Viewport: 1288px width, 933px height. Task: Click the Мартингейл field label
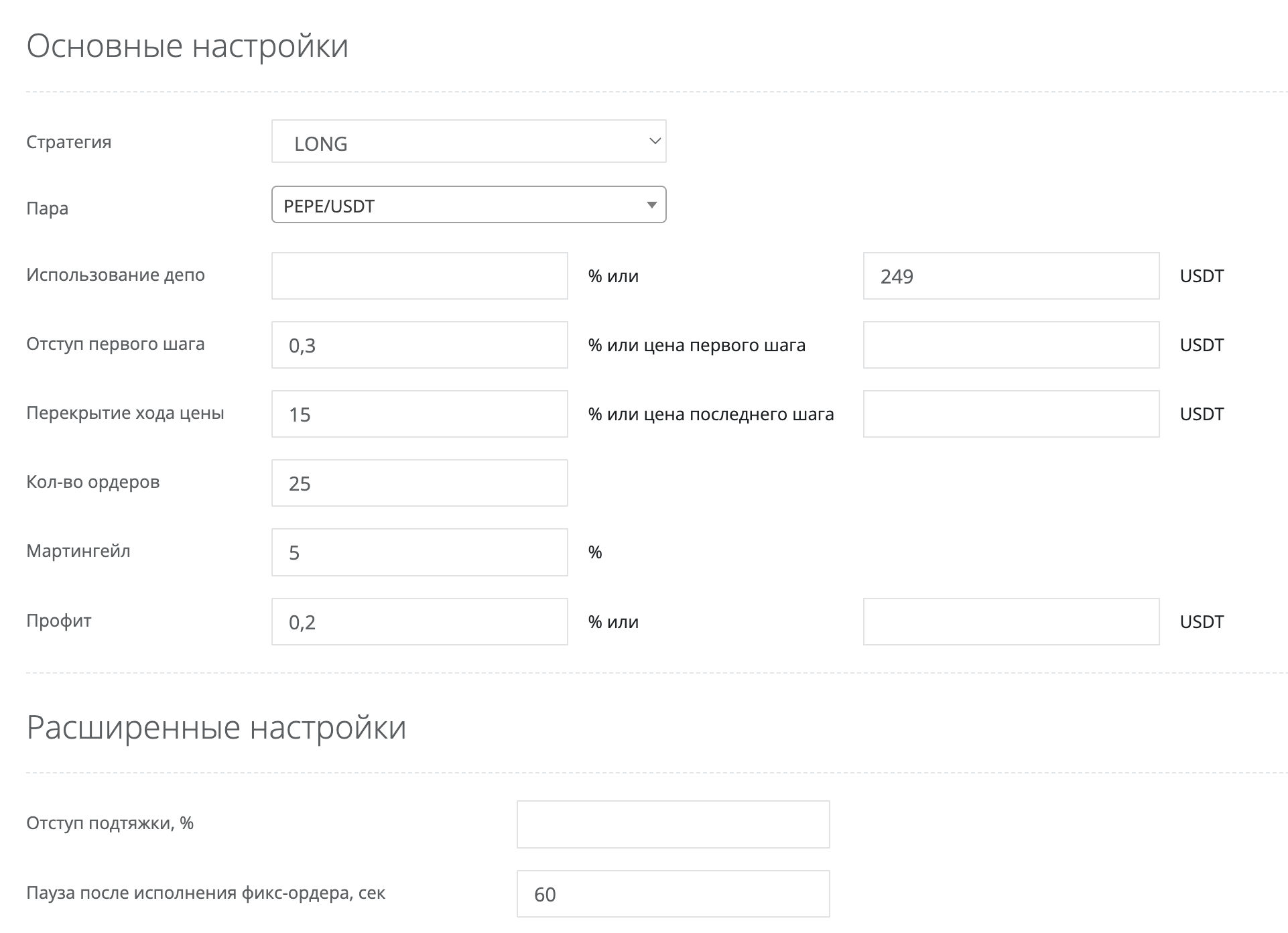pyautogui.click(x=78, y=552)
